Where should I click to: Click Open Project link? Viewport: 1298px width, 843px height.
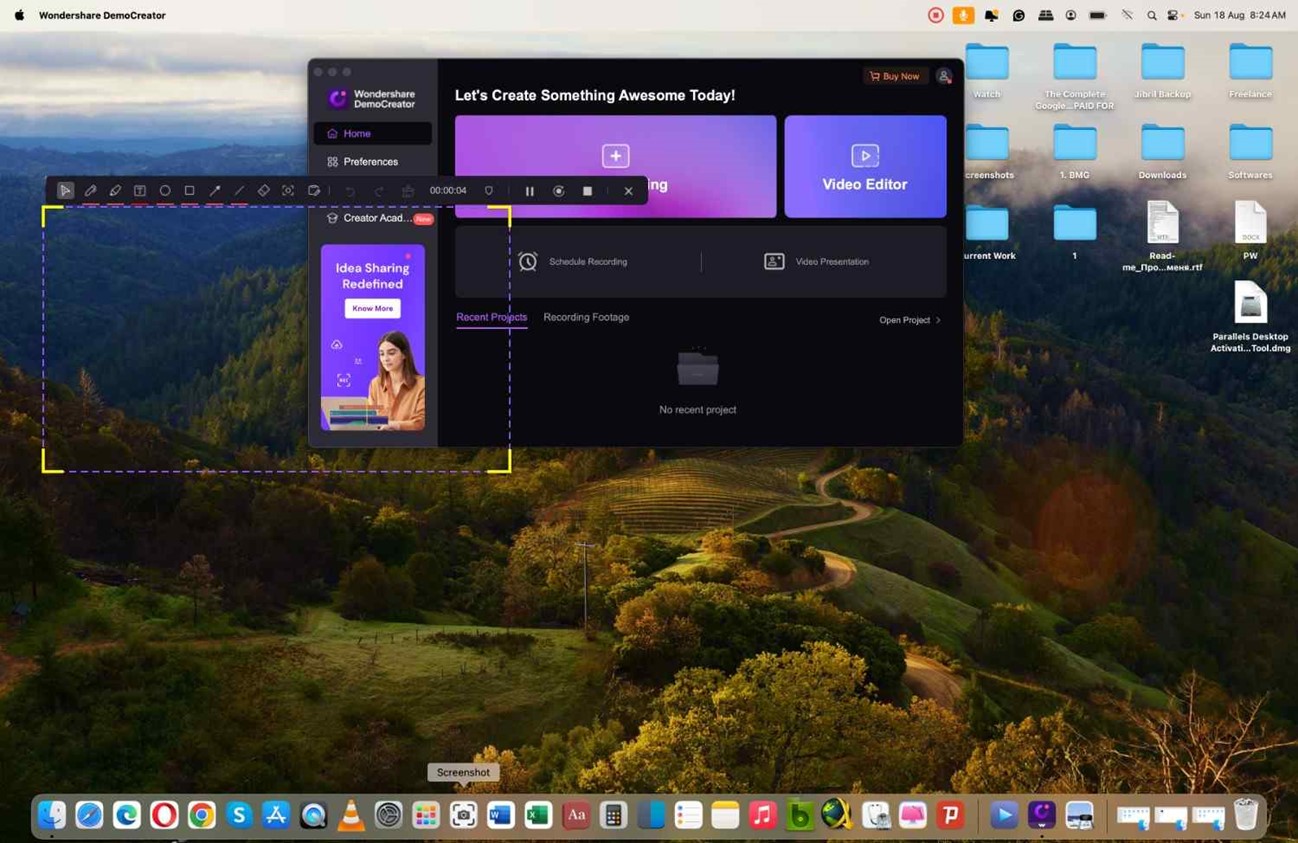(x=910, y=320)
